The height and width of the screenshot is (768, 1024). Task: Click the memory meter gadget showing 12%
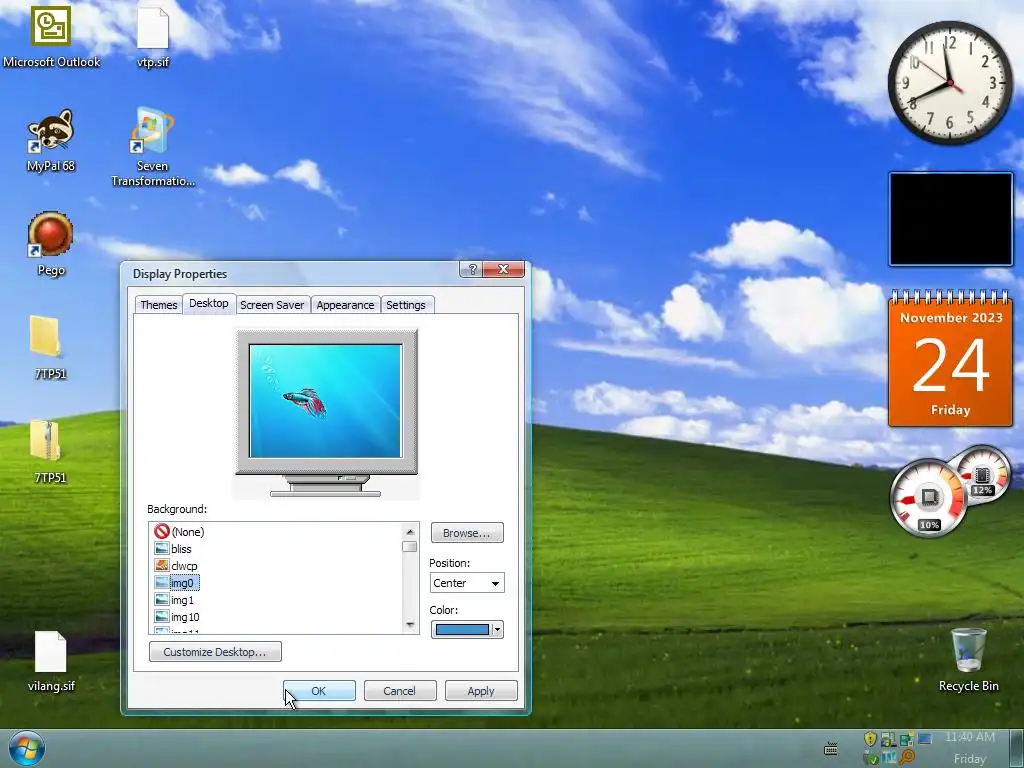tap(982, 475)
